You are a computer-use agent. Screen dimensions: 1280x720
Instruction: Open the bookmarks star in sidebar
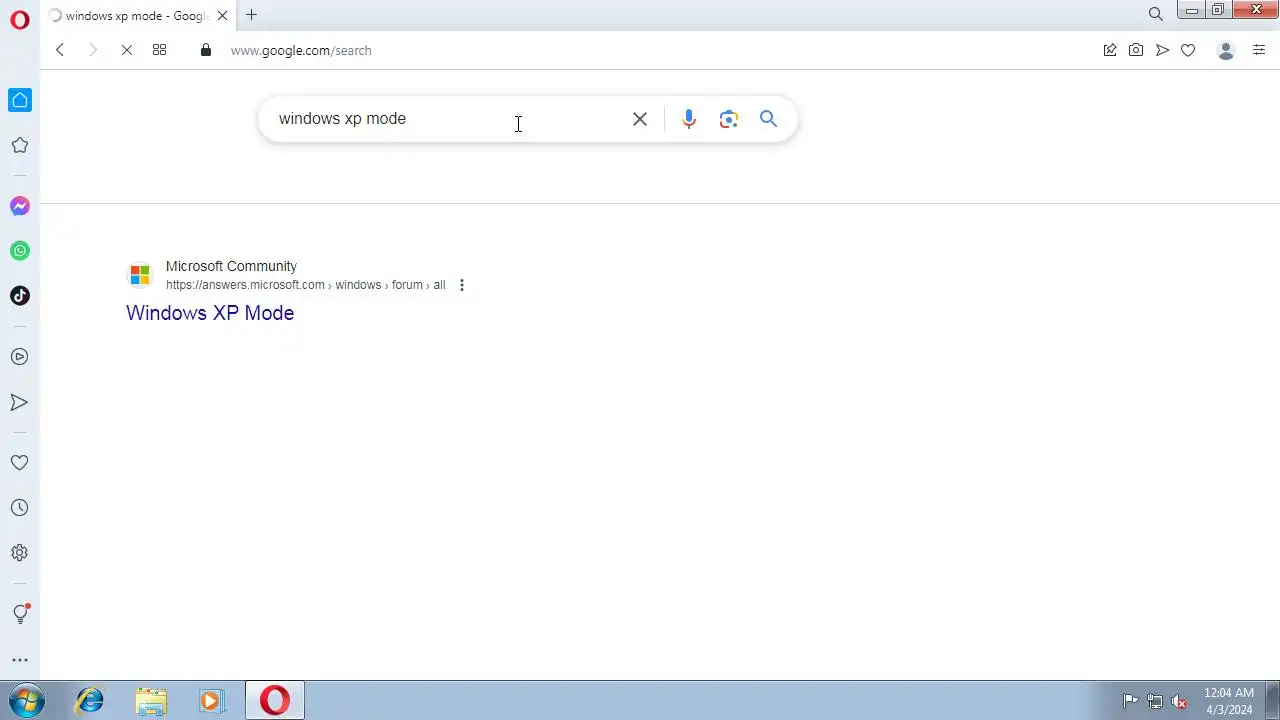[19, 146]
